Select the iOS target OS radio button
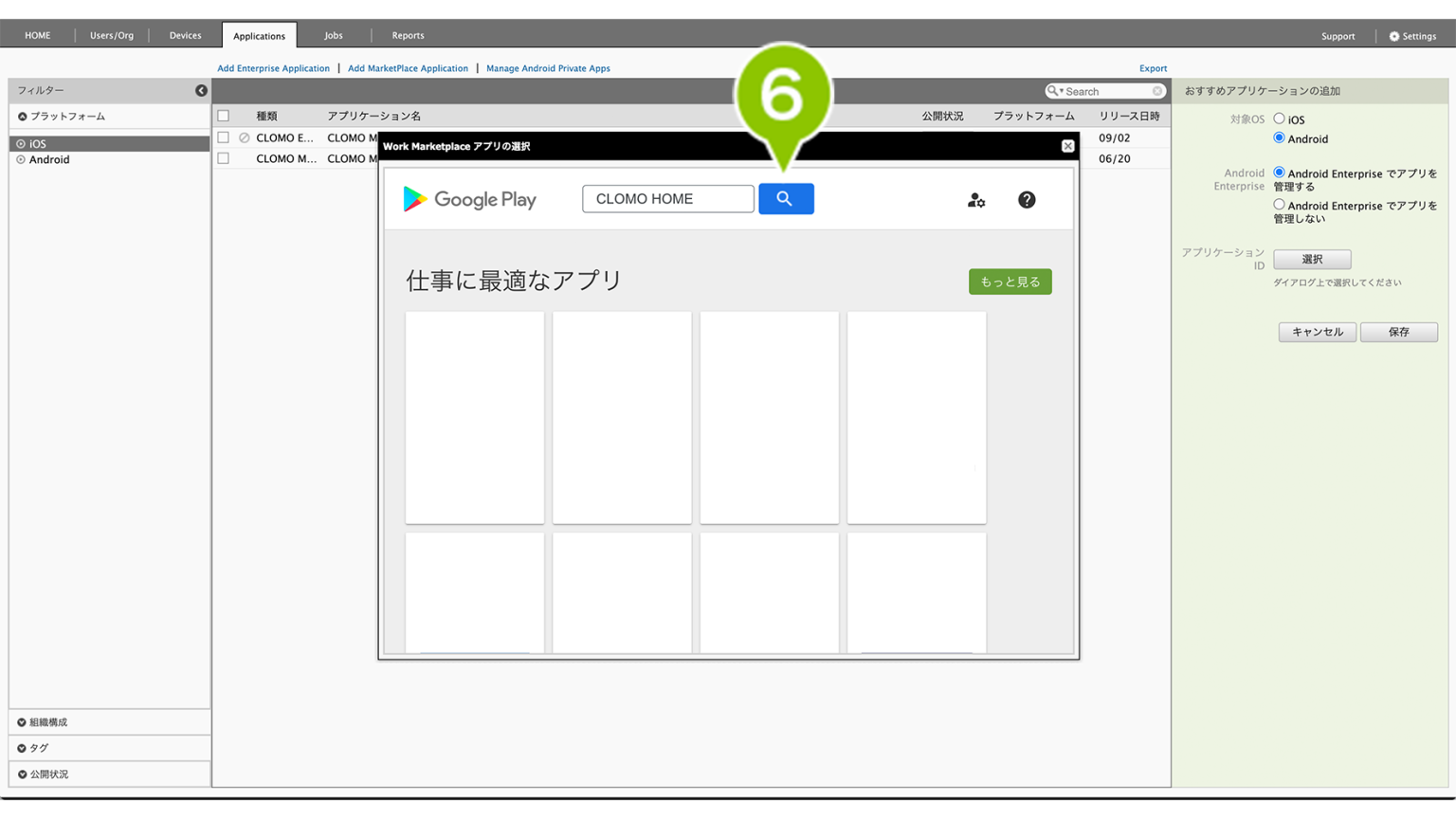1456x819 pixels. tap(1279, 119)
